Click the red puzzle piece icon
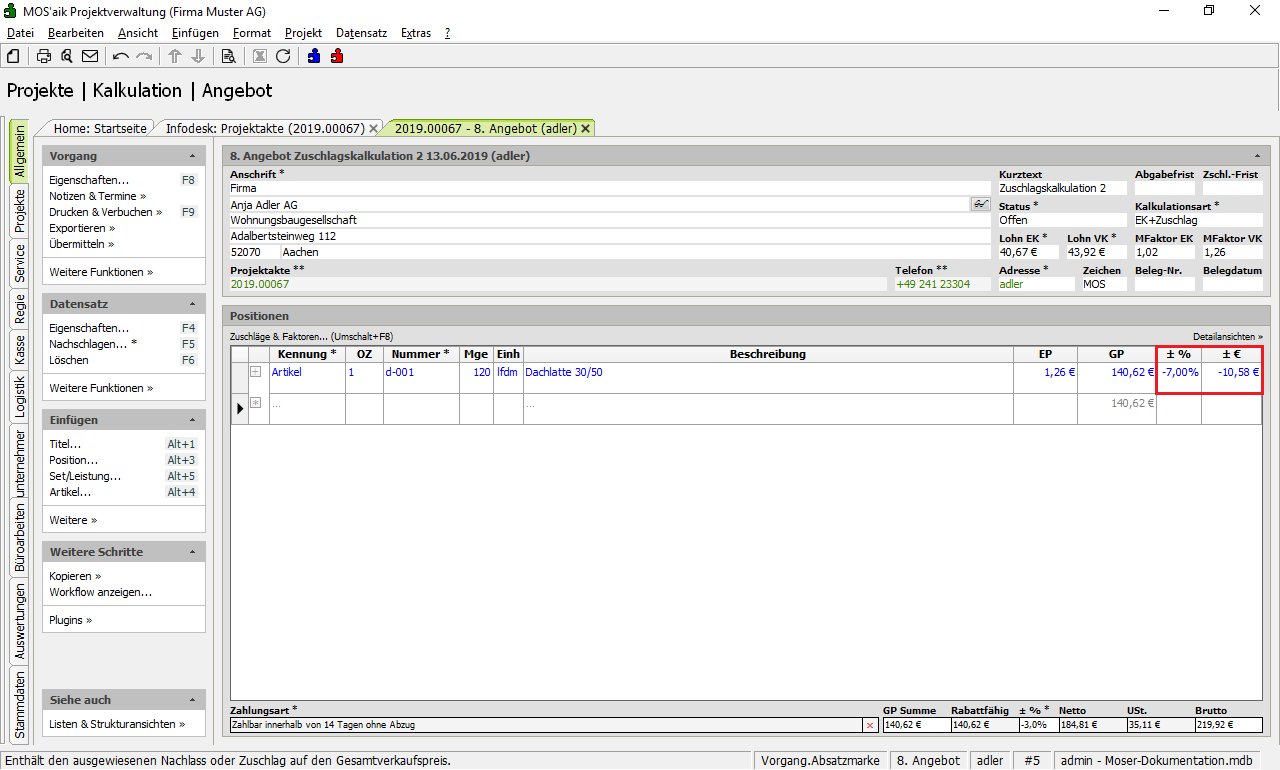This screenshot has width=1280, height=770. (337, 56)
